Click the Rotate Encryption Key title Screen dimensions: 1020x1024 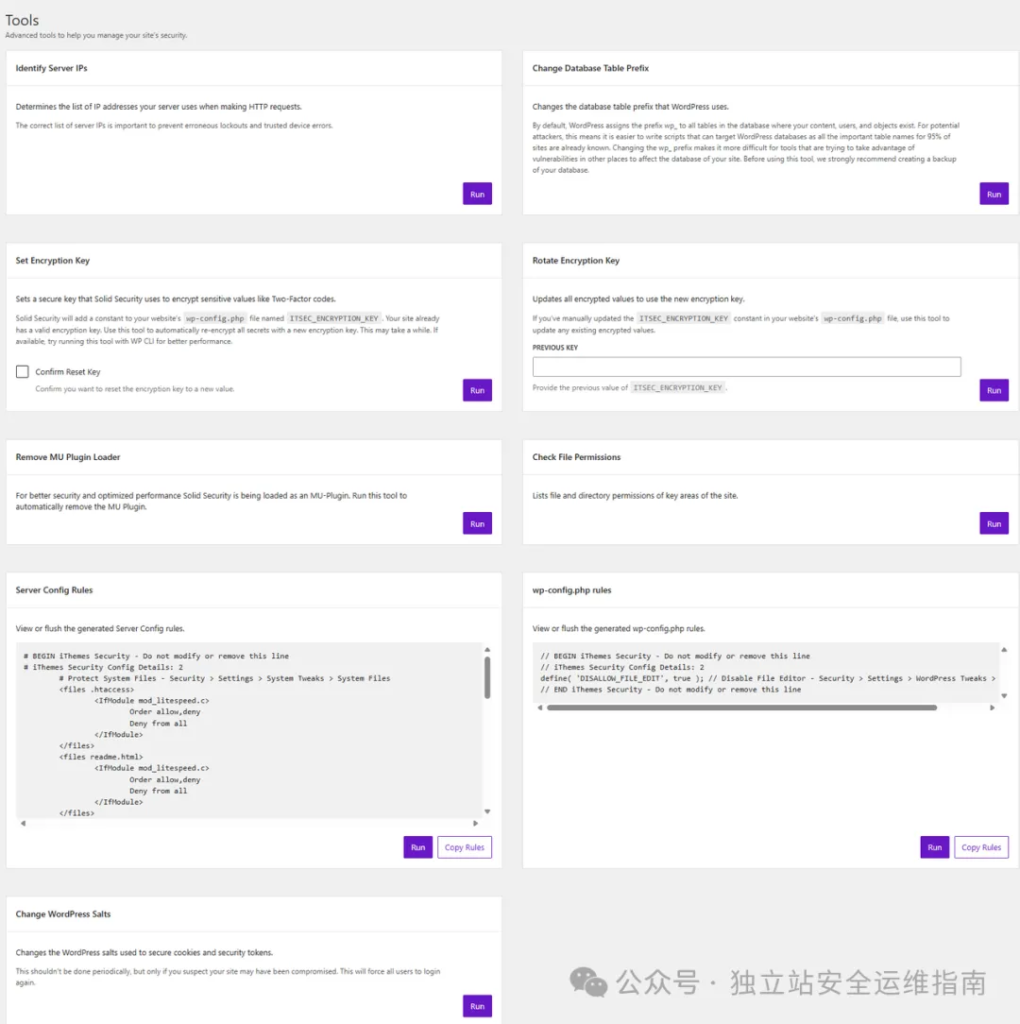tap(576, 260)
